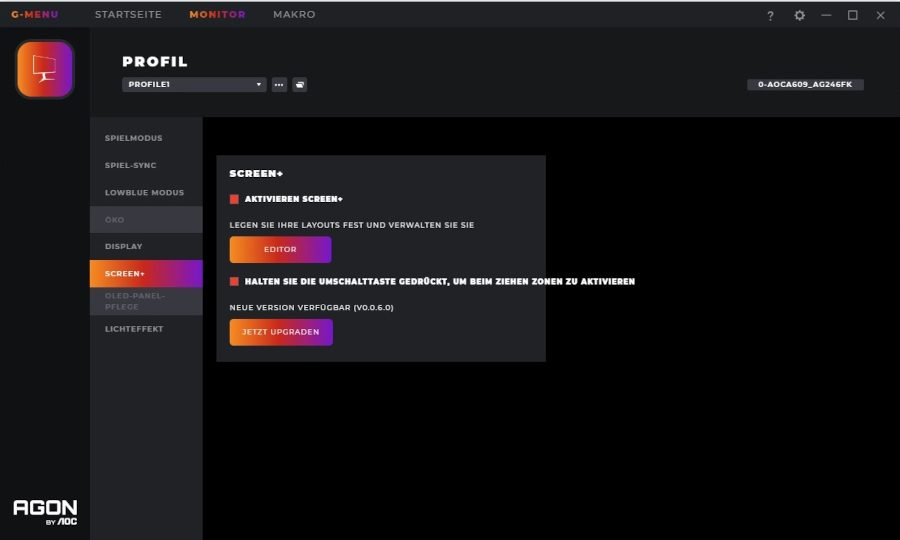
Task: Click the SCREEN+ panel heading
Action: click(x=256, y=173)
